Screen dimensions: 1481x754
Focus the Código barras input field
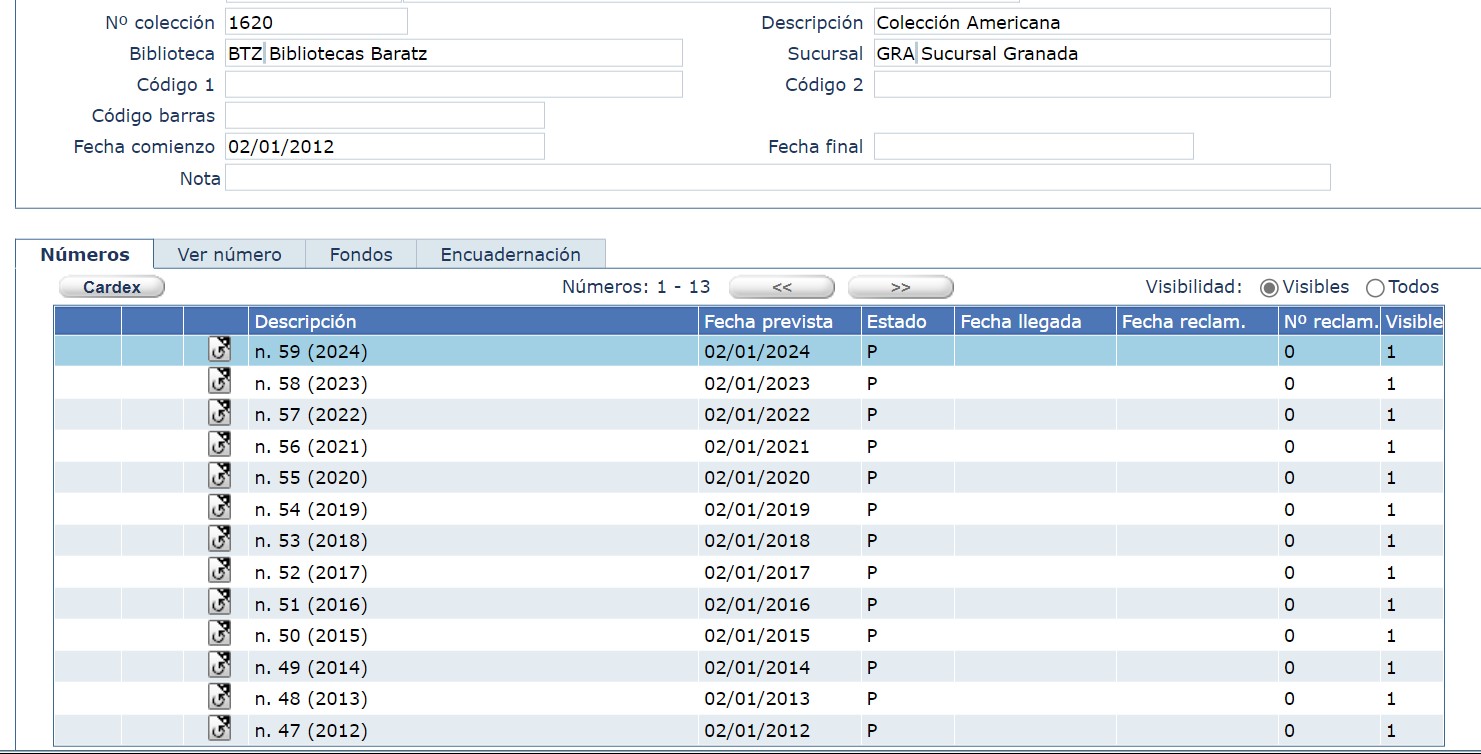pos(385,115)
